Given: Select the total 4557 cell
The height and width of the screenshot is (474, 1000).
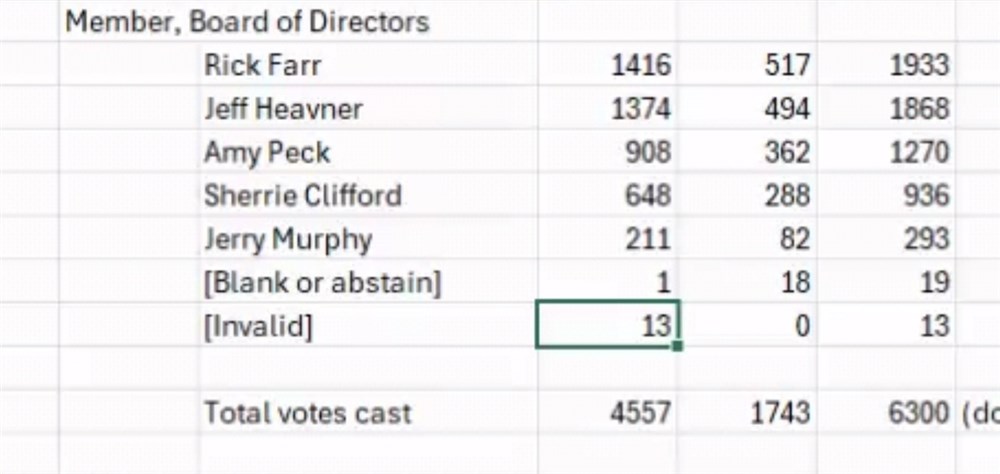Looking at the screenshot, I should click(x=607, y=413).
